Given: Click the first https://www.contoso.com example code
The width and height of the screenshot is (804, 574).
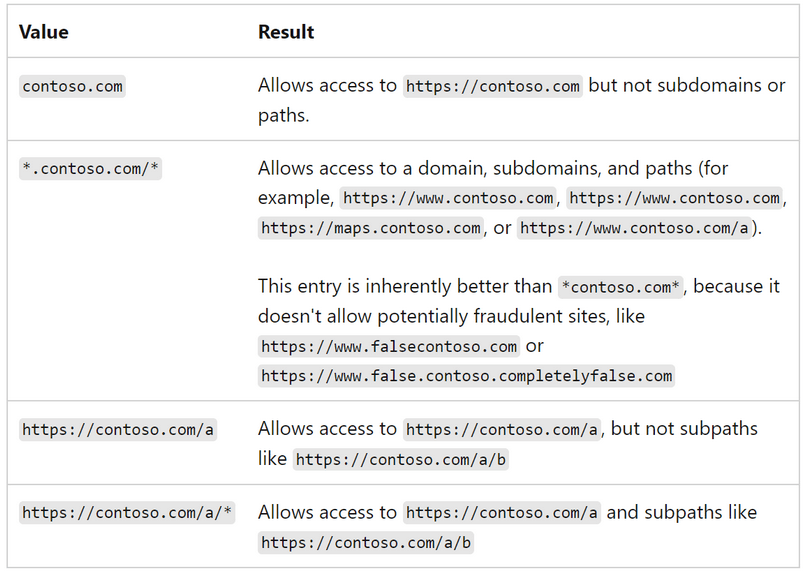Looking at the screenshot, I should (x=448, y=198).
